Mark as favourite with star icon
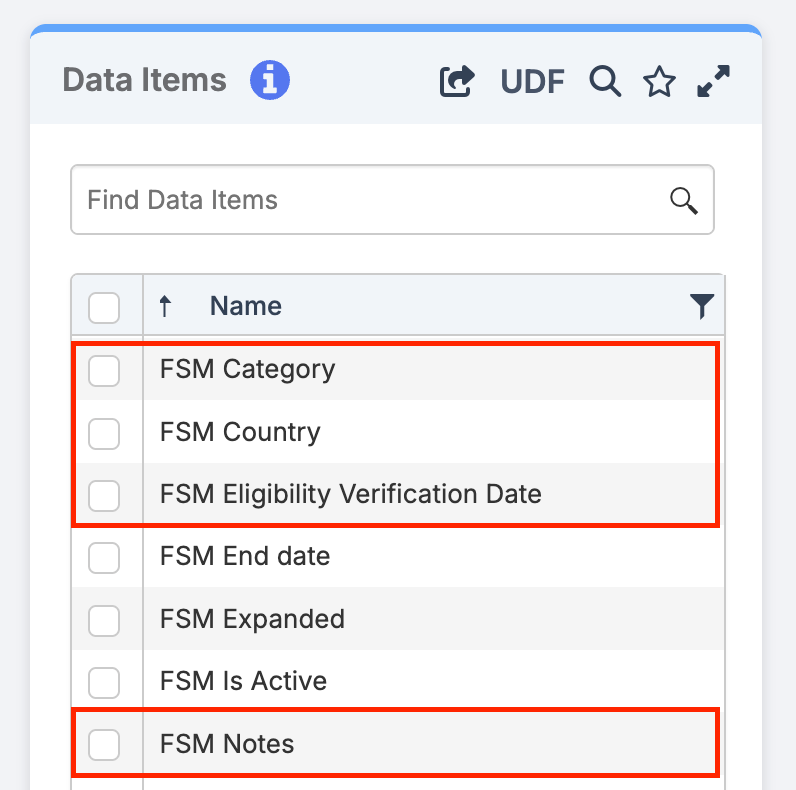The height and width of the screenshot is (790, 796). [659, 81]
